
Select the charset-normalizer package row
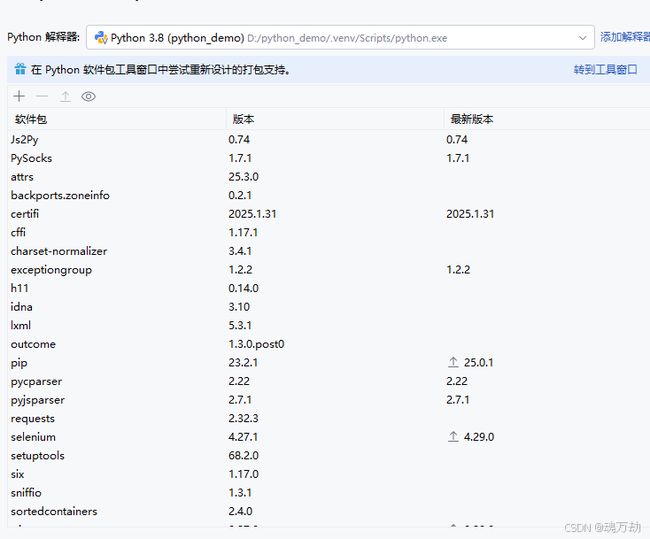click(328, 251)
